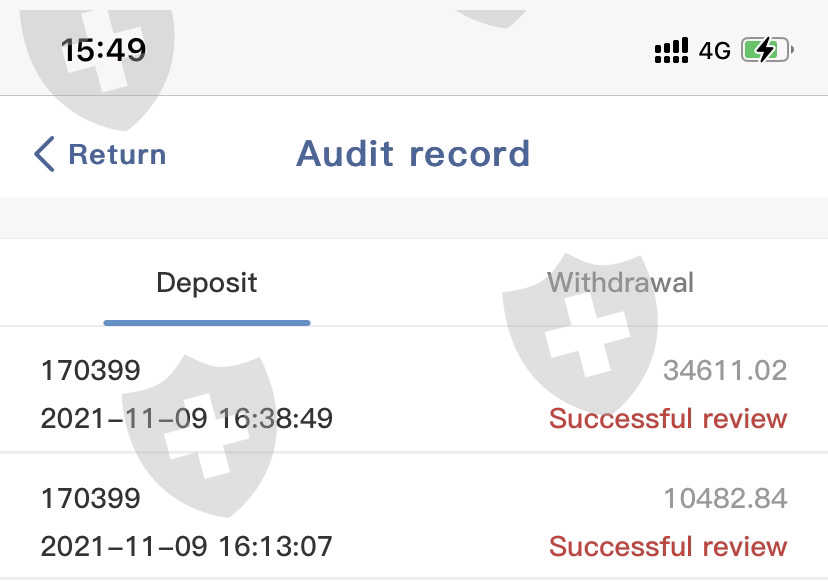Tap the blue underline beneath Deposit tab

pyautogui.click(x=207, y=323)
